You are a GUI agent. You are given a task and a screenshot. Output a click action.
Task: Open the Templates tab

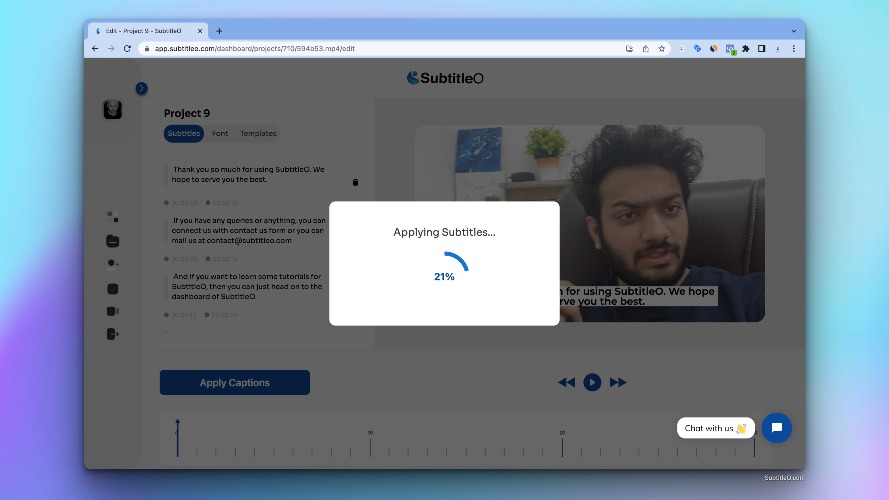coord(258,133)
